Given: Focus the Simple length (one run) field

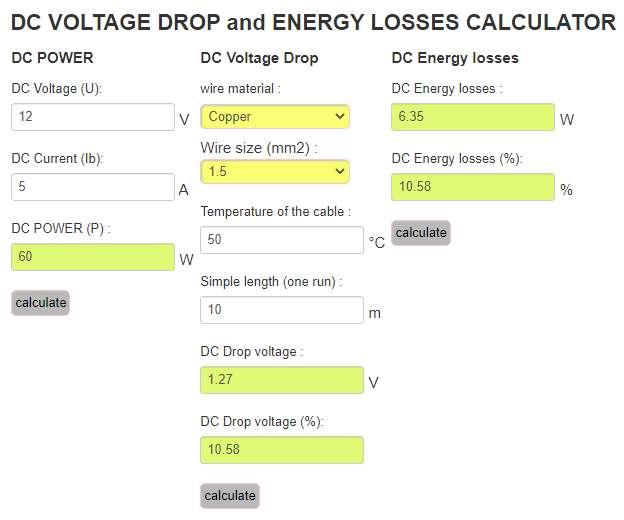Looking at the screenshot, I should tap(282, 310).
